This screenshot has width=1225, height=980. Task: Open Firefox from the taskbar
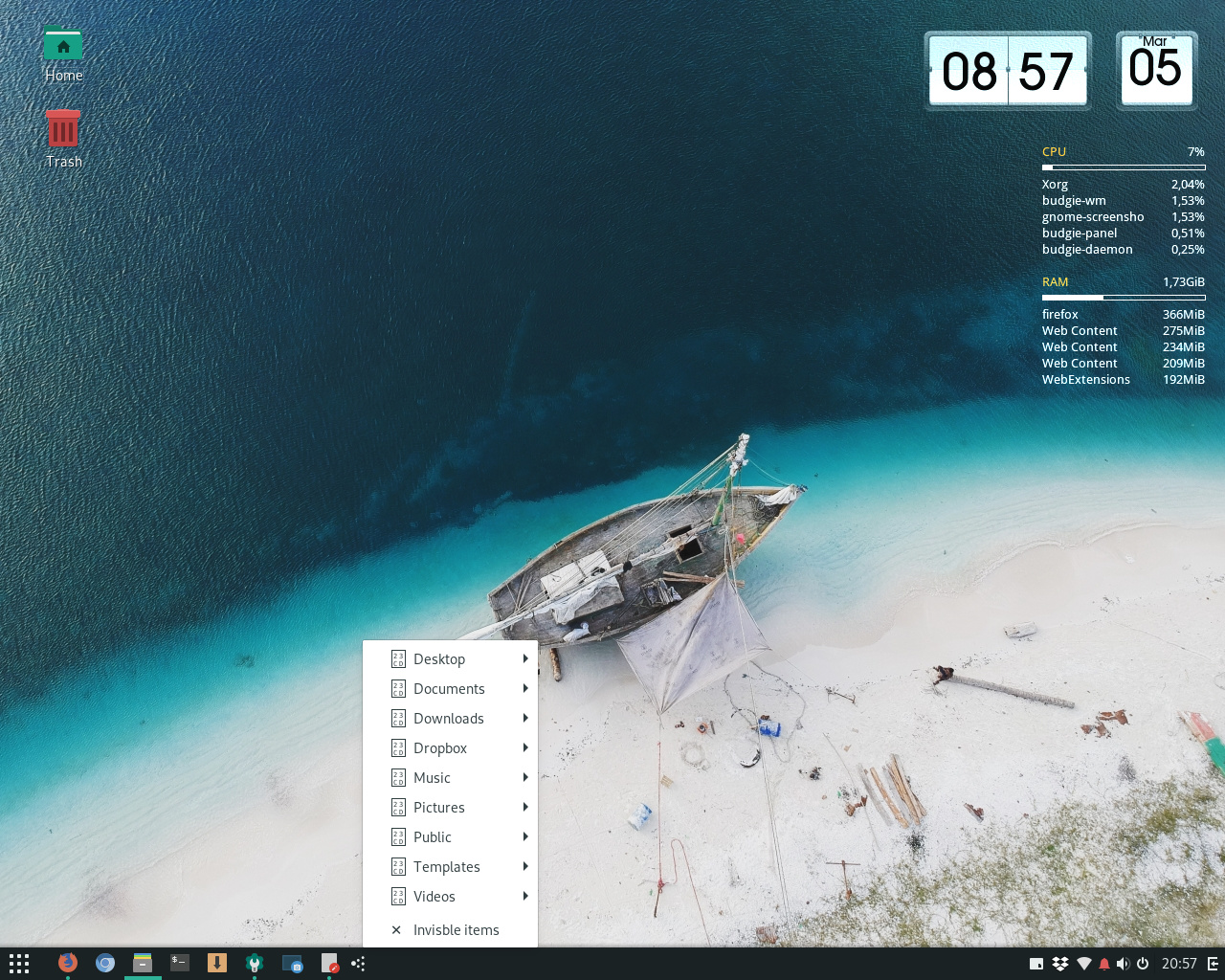(67, 963)
